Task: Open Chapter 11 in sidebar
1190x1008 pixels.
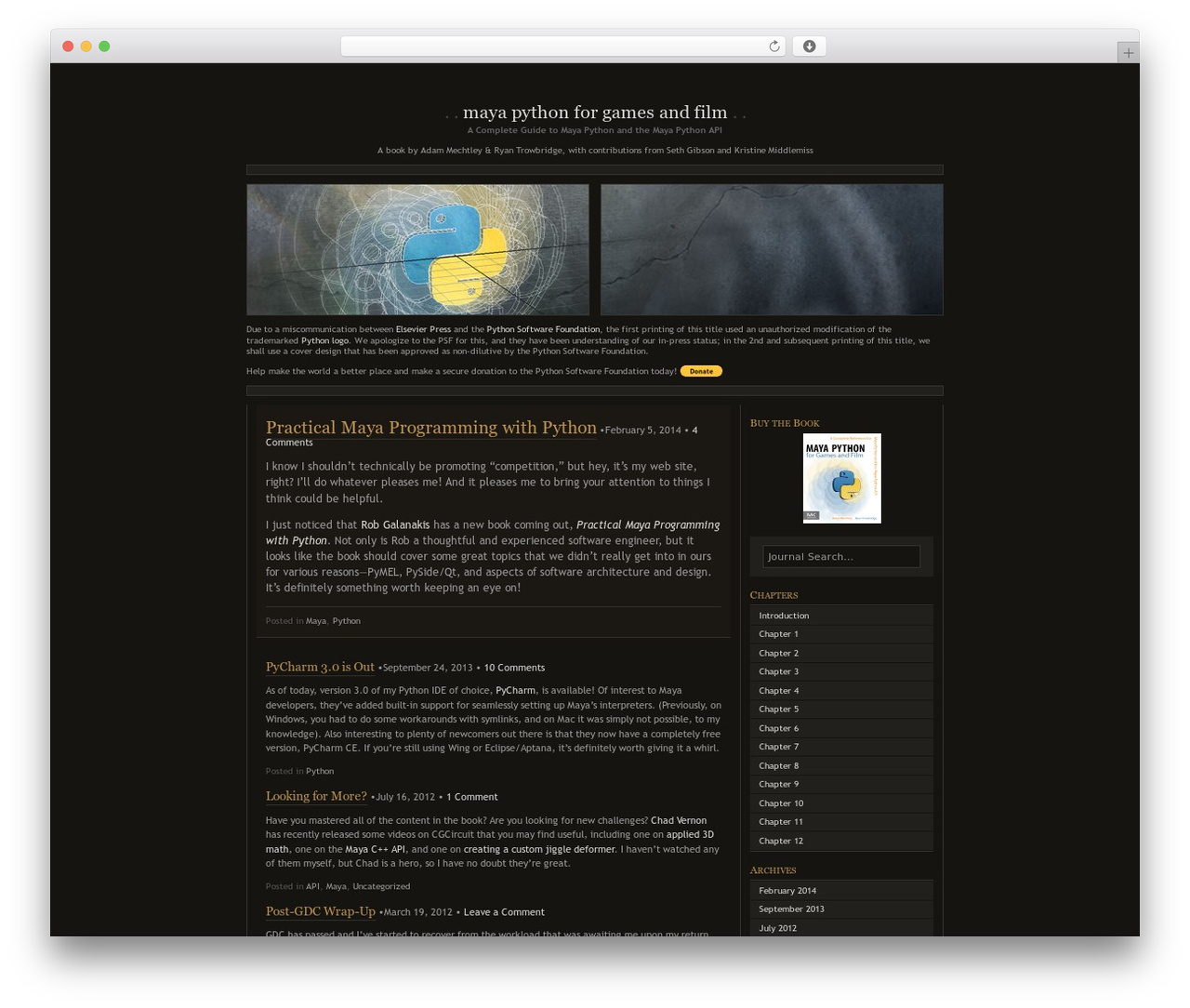Action: click(841, 822)
